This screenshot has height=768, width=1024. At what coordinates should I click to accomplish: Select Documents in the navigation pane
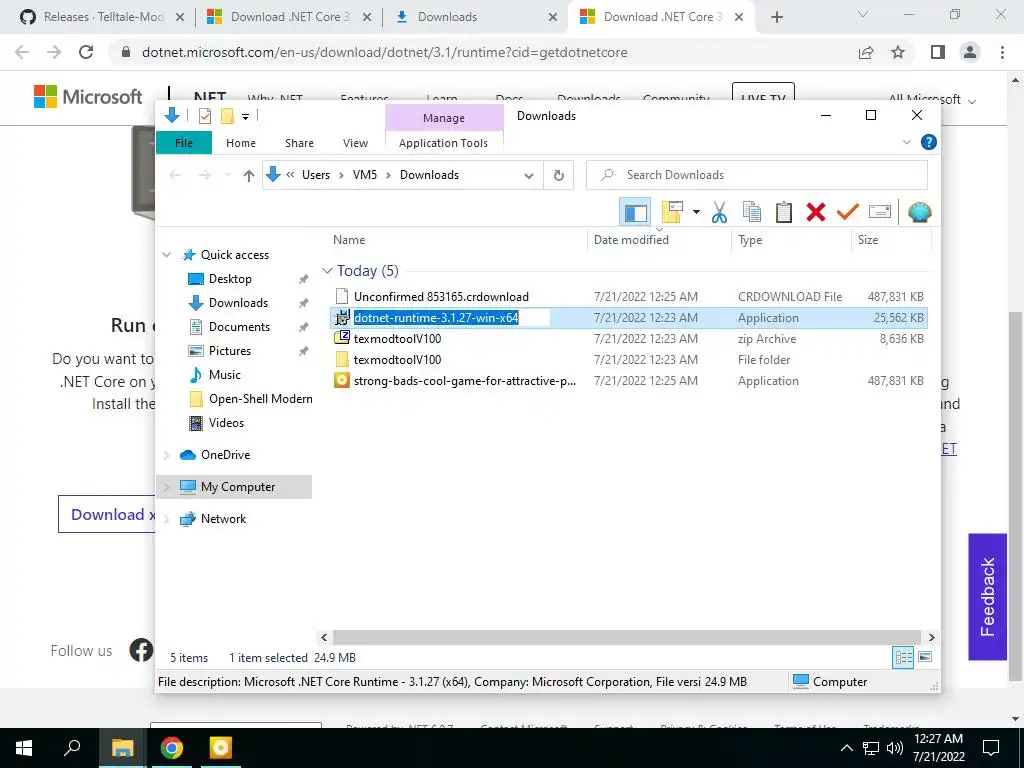[239, 327]
